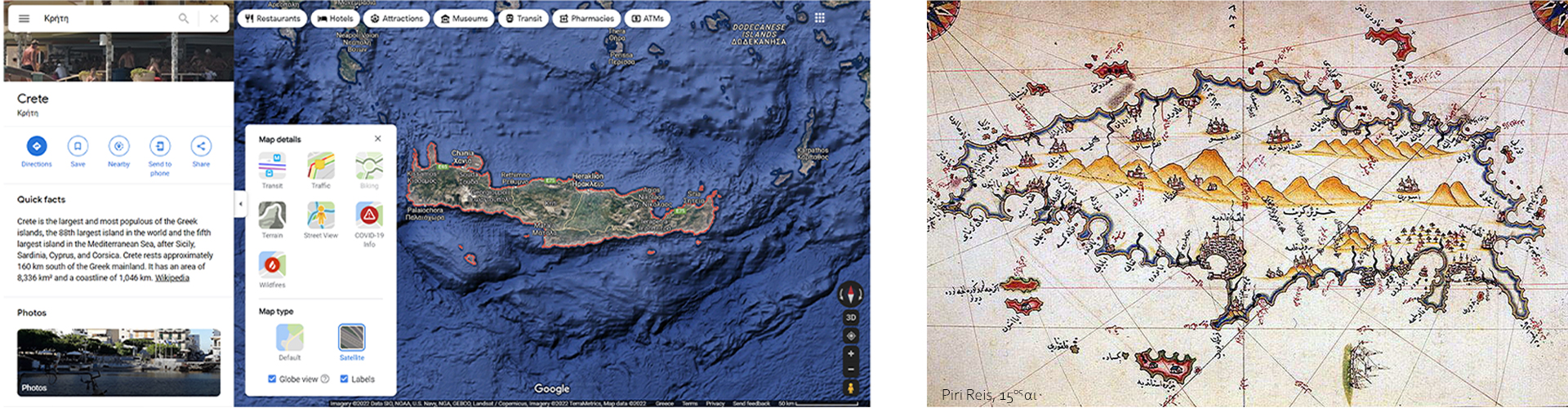Share the Crete location
The width and height of the screenshot is (1568, 408).
[201, 152]
